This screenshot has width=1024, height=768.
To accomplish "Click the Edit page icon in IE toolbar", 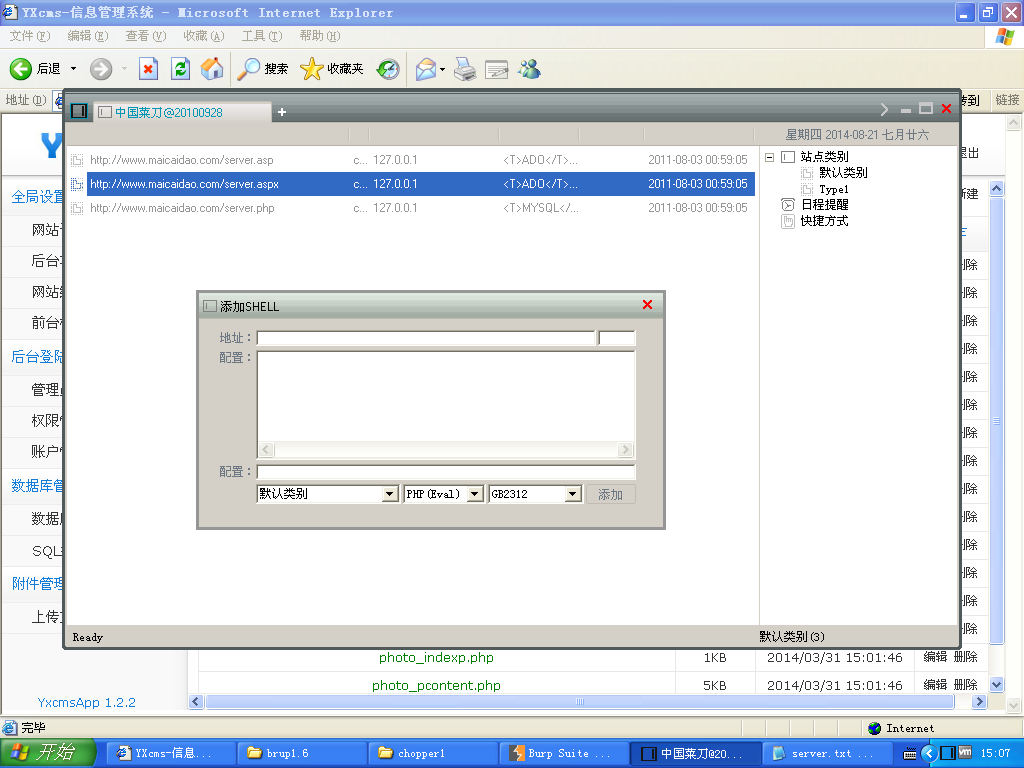I will coord(496,69).
